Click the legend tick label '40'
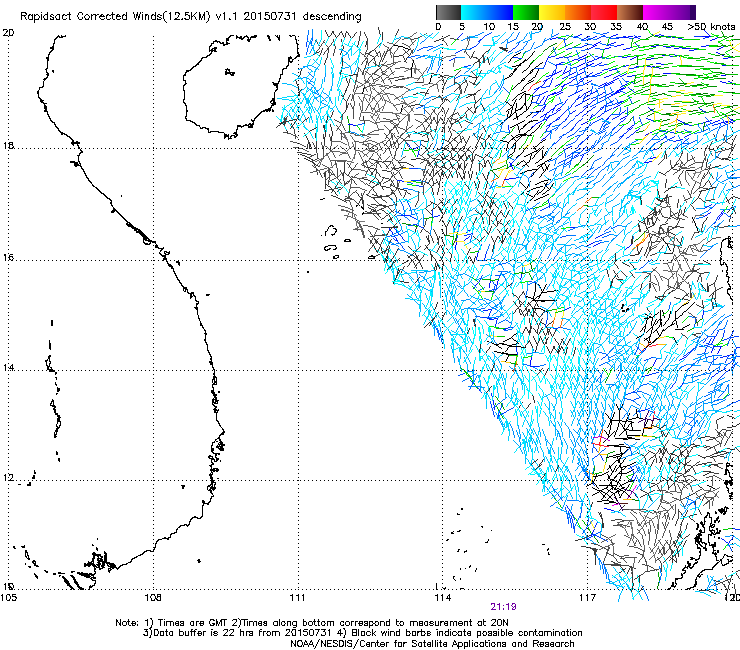The width and height of the screenshot is (740, 650). [x=642, y=27]
